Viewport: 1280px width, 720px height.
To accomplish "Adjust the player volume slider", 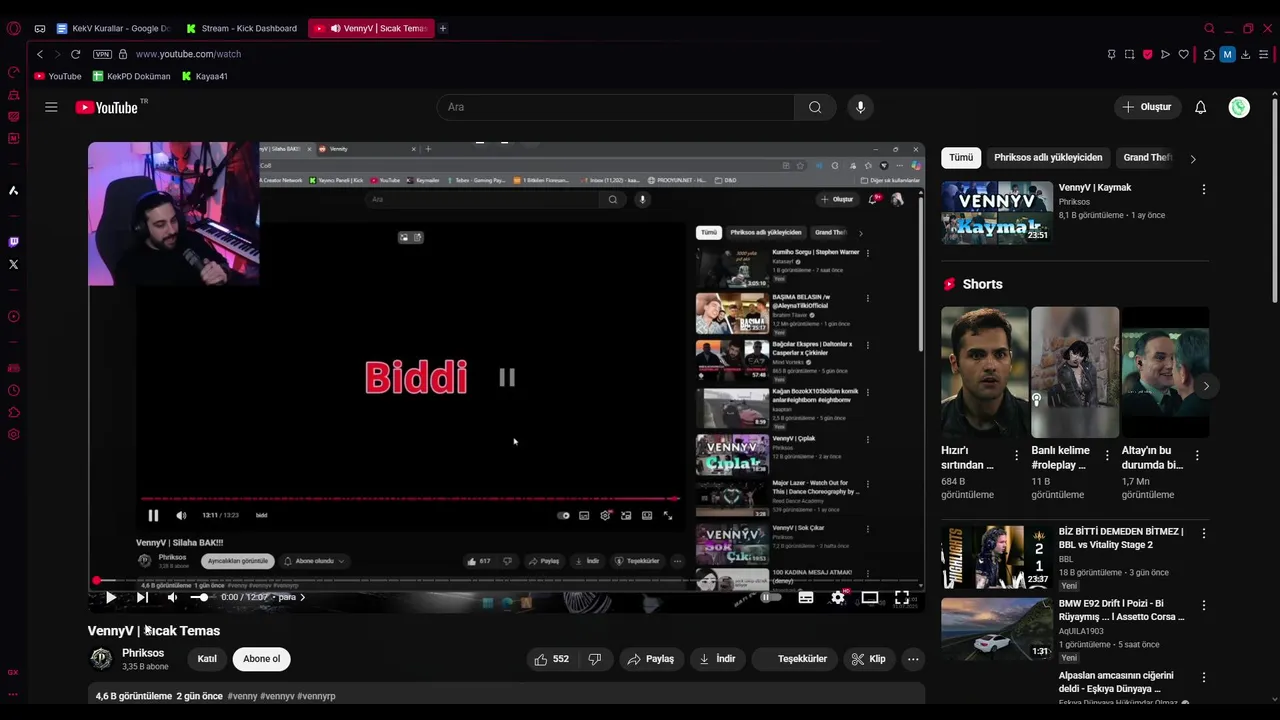I will pos(199,597).
